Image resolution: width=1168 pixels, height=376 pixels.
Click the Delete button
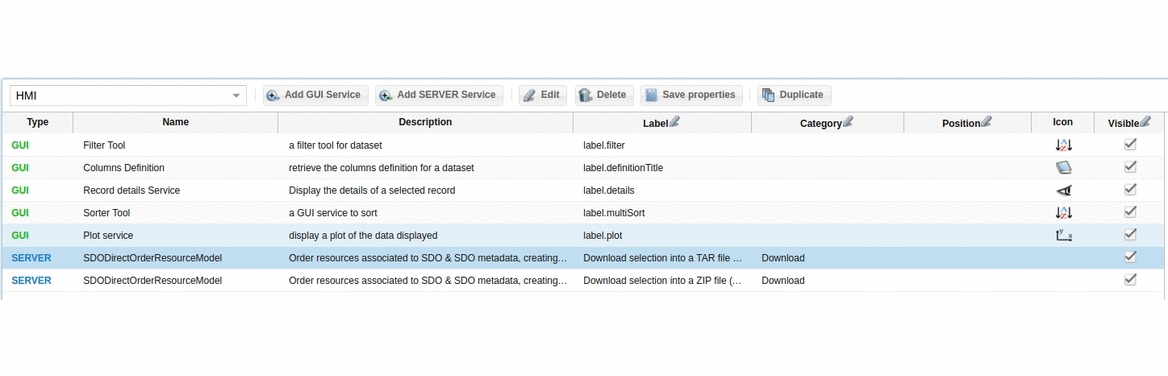click(x=603, y=95)
